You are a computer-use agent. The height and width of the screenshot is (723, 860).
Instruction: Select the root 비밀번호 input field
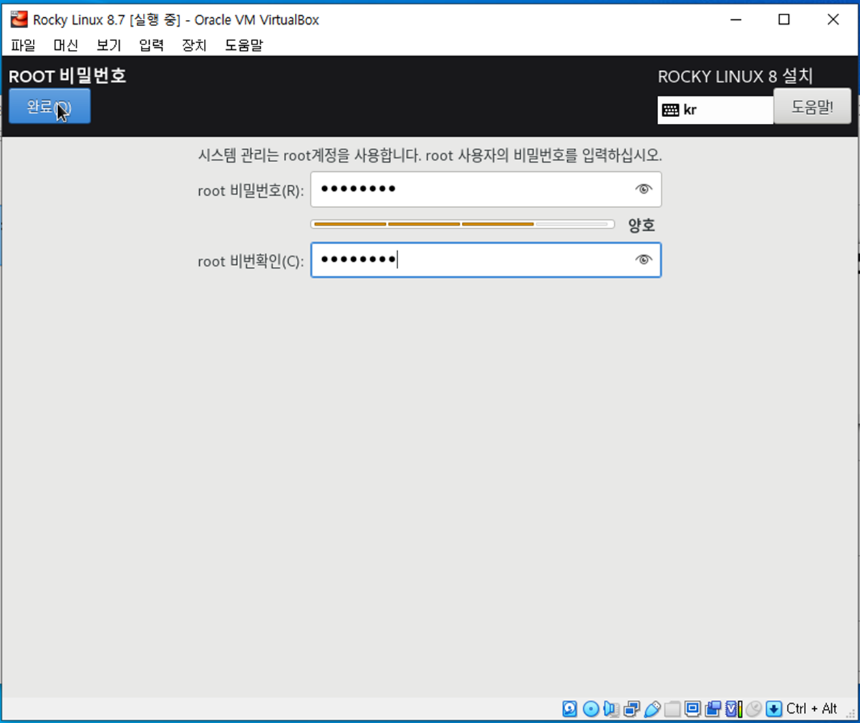[x=470, y=189]
